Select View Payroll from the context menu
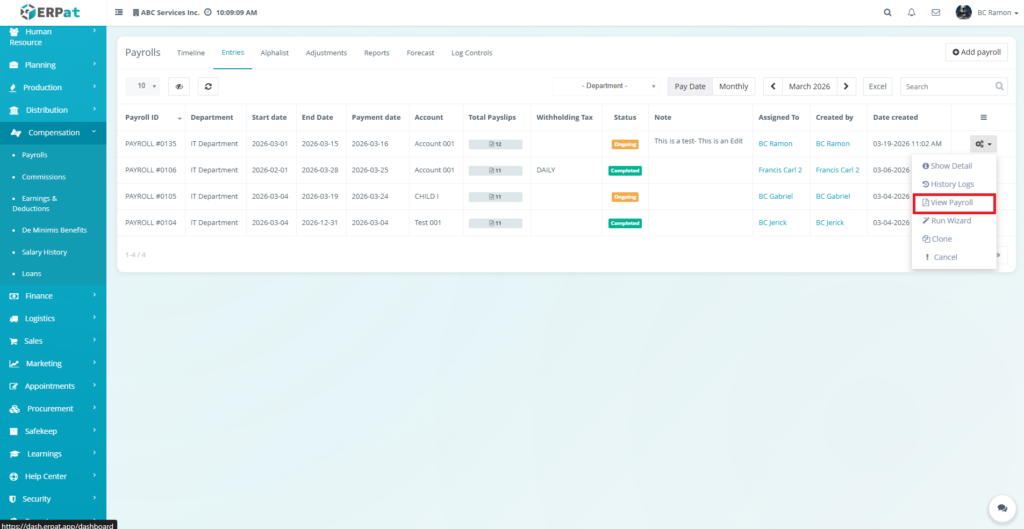1024x529 pixels. [x=951, y=203]
